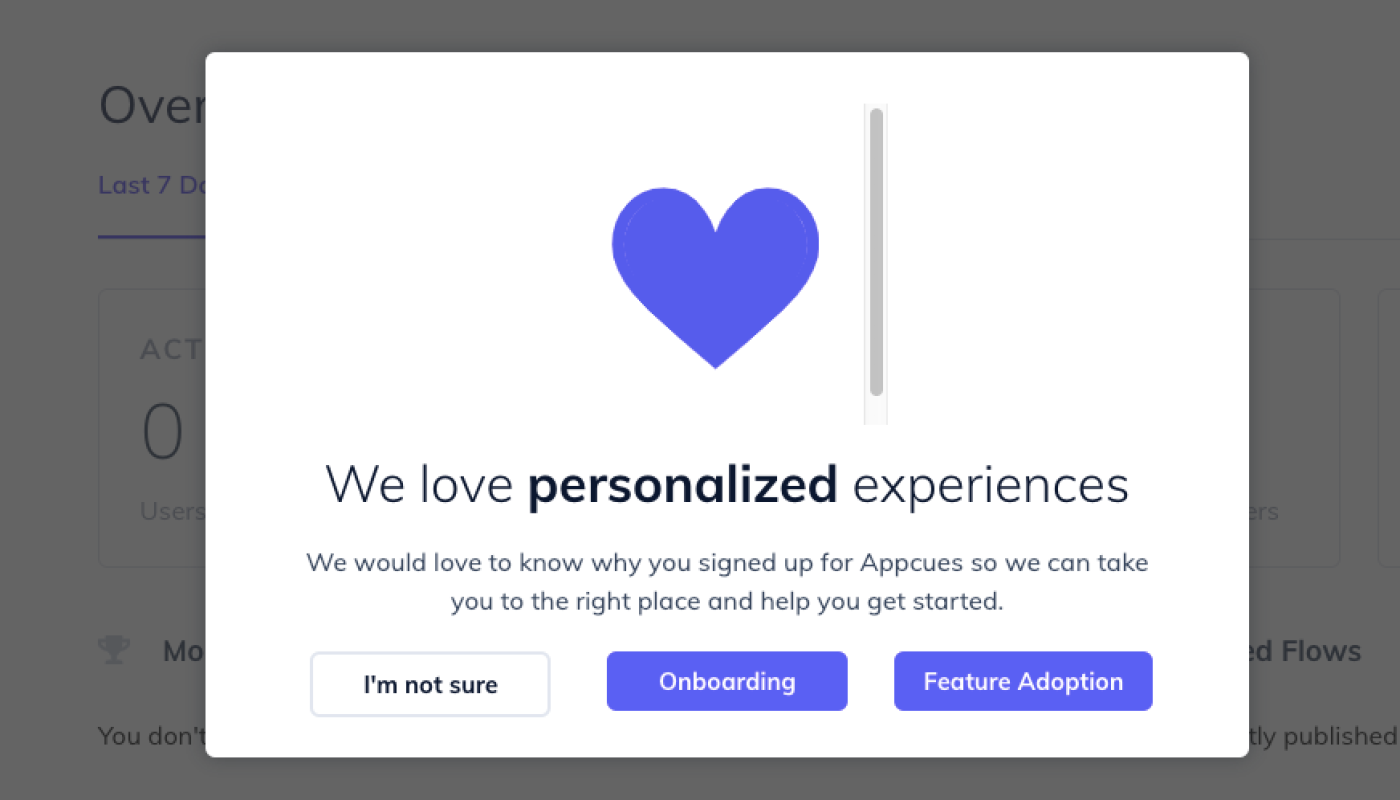Click the purple heart icon
Viewport: 1400px width, 800px height.
coord(715,270)
